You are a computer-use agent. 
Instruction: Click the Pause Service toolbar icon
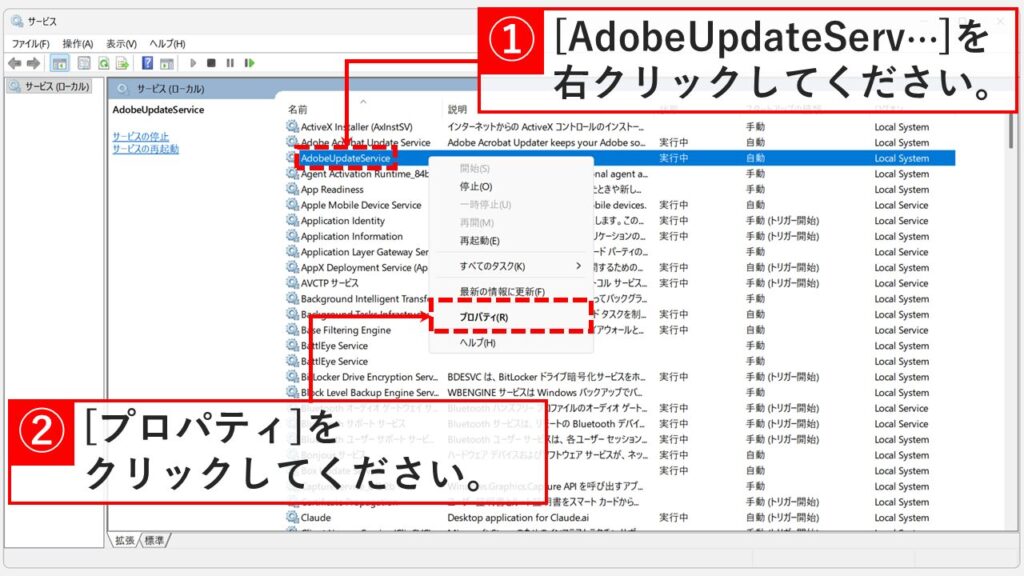[230, 63]
